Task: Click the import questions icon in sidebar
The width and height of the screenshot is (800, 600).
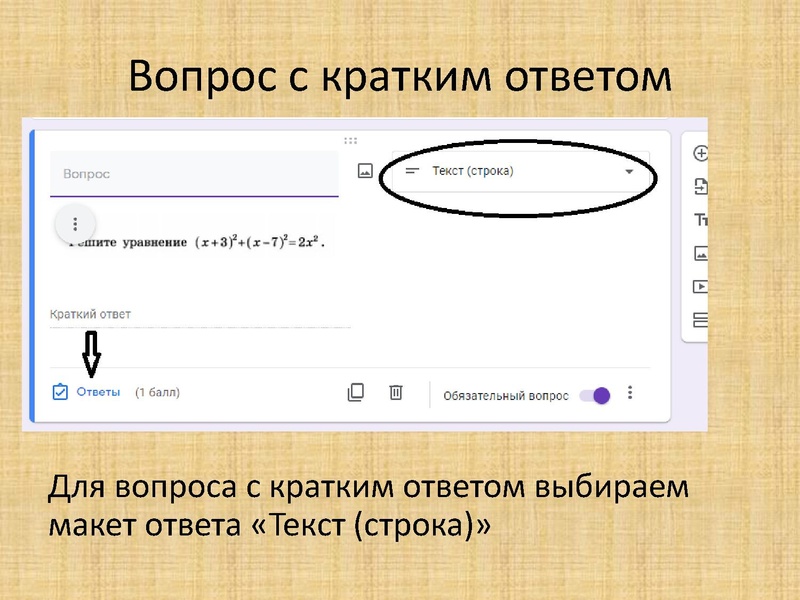Action: (701, 187)
